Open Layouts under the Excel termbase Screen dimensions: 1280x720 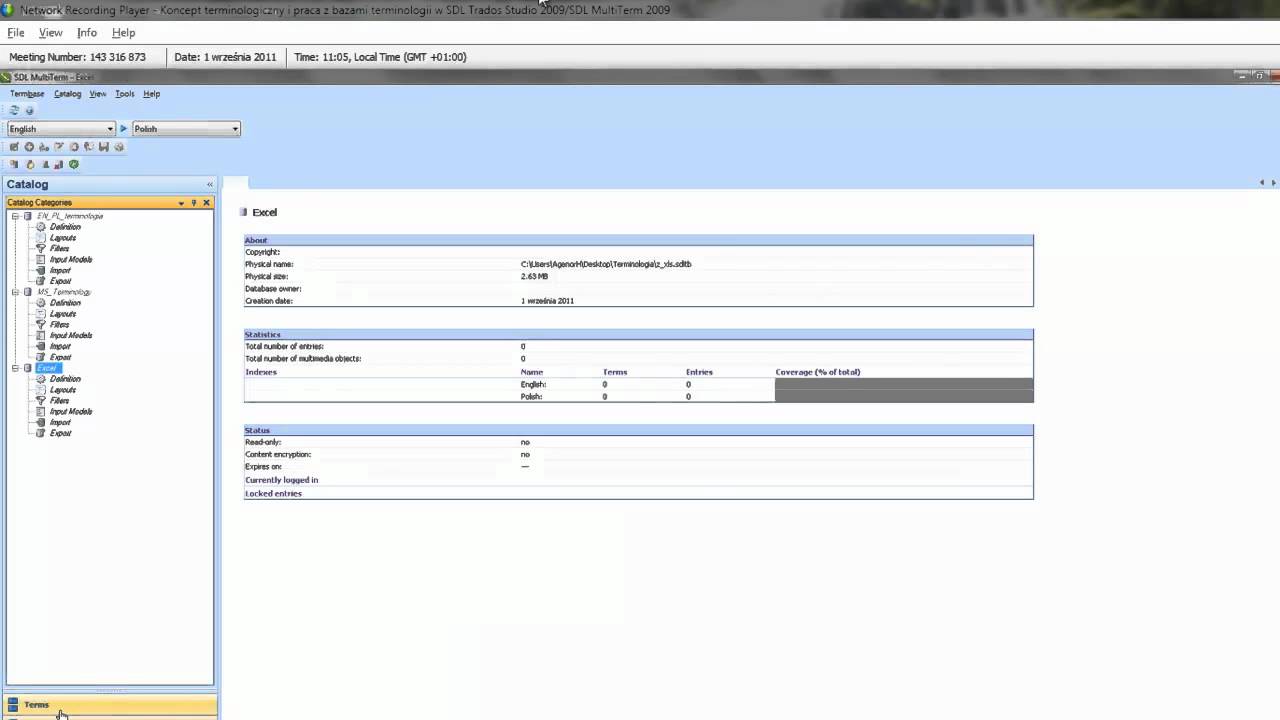[63, 390]
